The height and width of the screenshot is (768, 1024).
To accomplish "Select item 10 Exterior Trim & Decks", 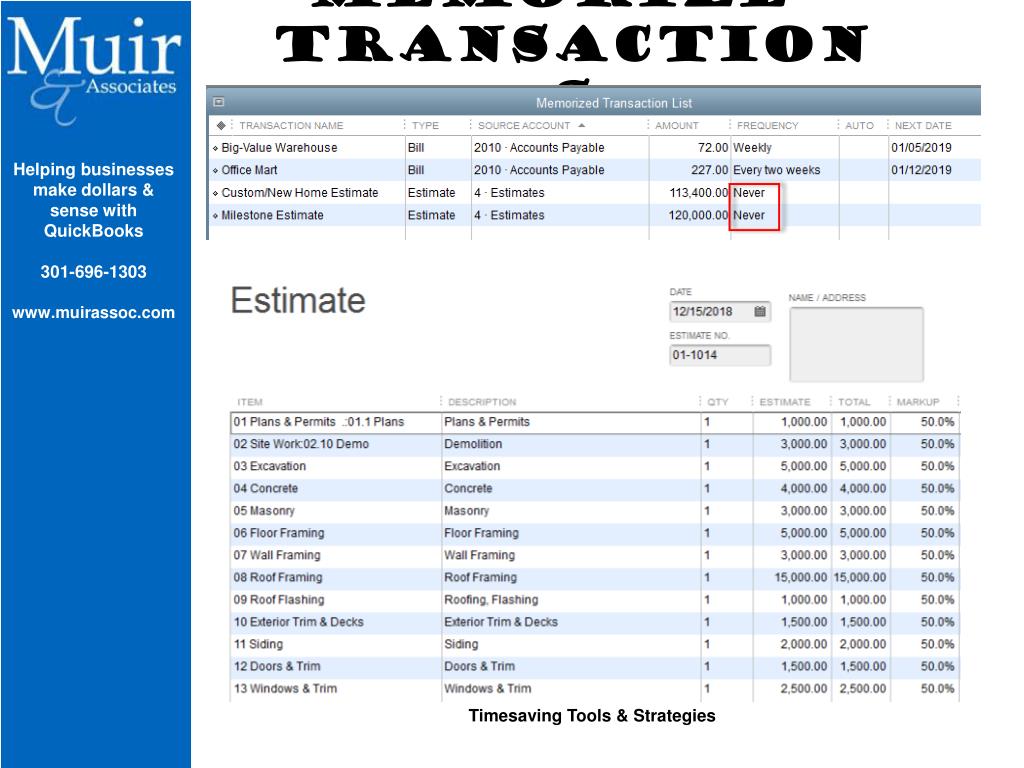I will 595,622.
